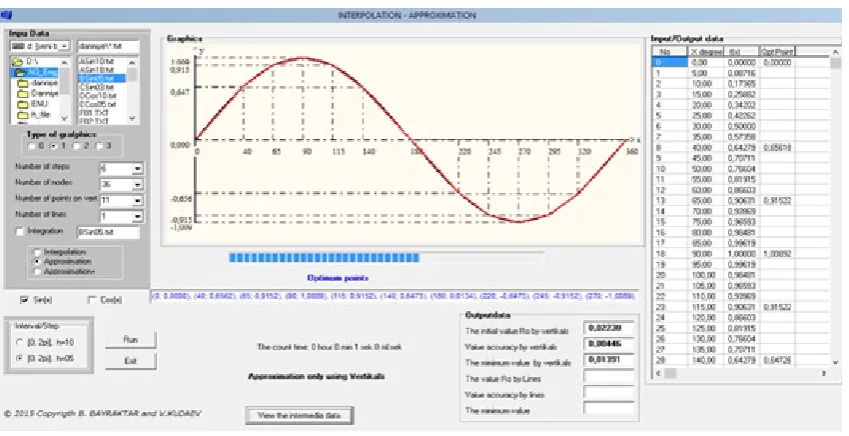This screenshot has height=436, width=849.
Task: Click the initial value Ro by vertikals field
Action: (x=609, y=328)
